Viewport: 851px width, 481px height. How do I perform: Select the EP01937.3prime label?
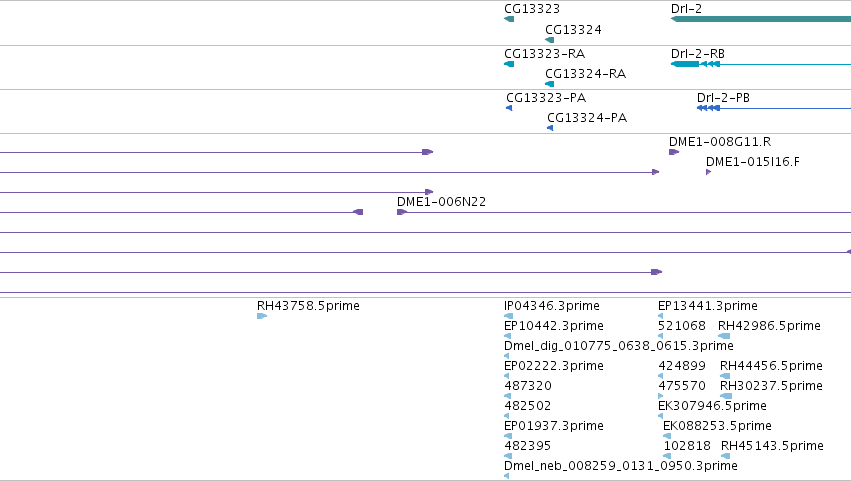[x=554, y=426]
